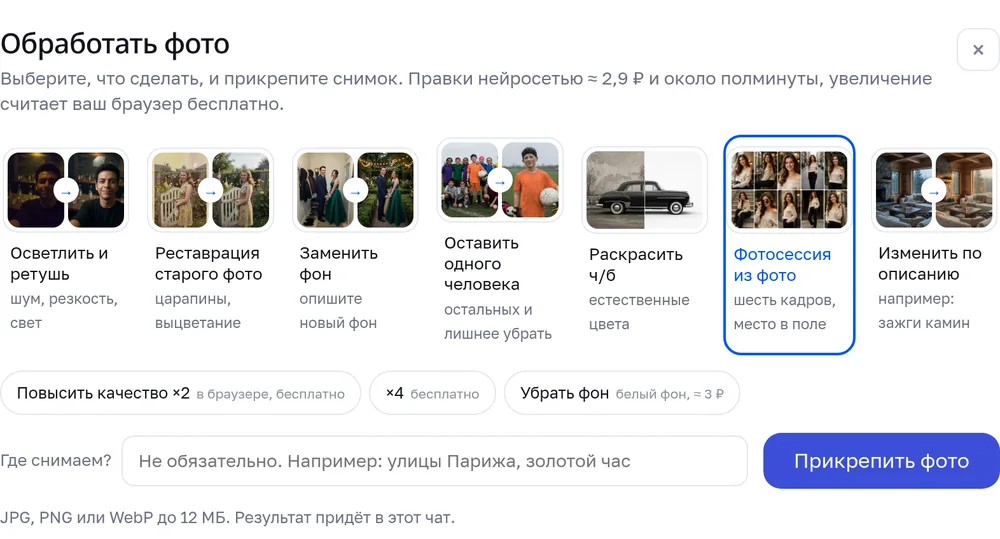The height and width of the screenshot is (539, 1000).
Task: Pick the Изменить по описанию card
Action: (x=934, y=245)
